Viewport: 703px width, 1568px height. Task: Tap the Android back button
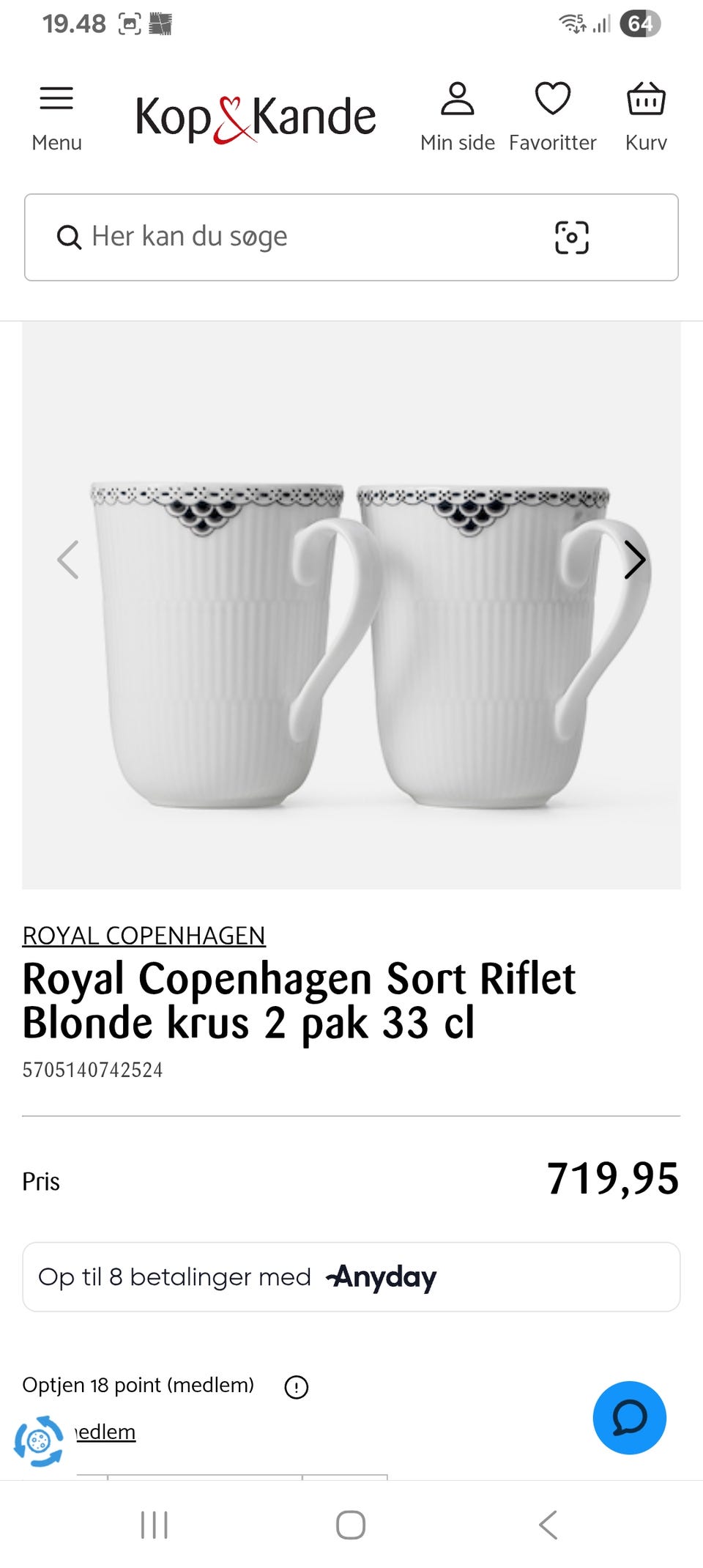(548, 1525)
